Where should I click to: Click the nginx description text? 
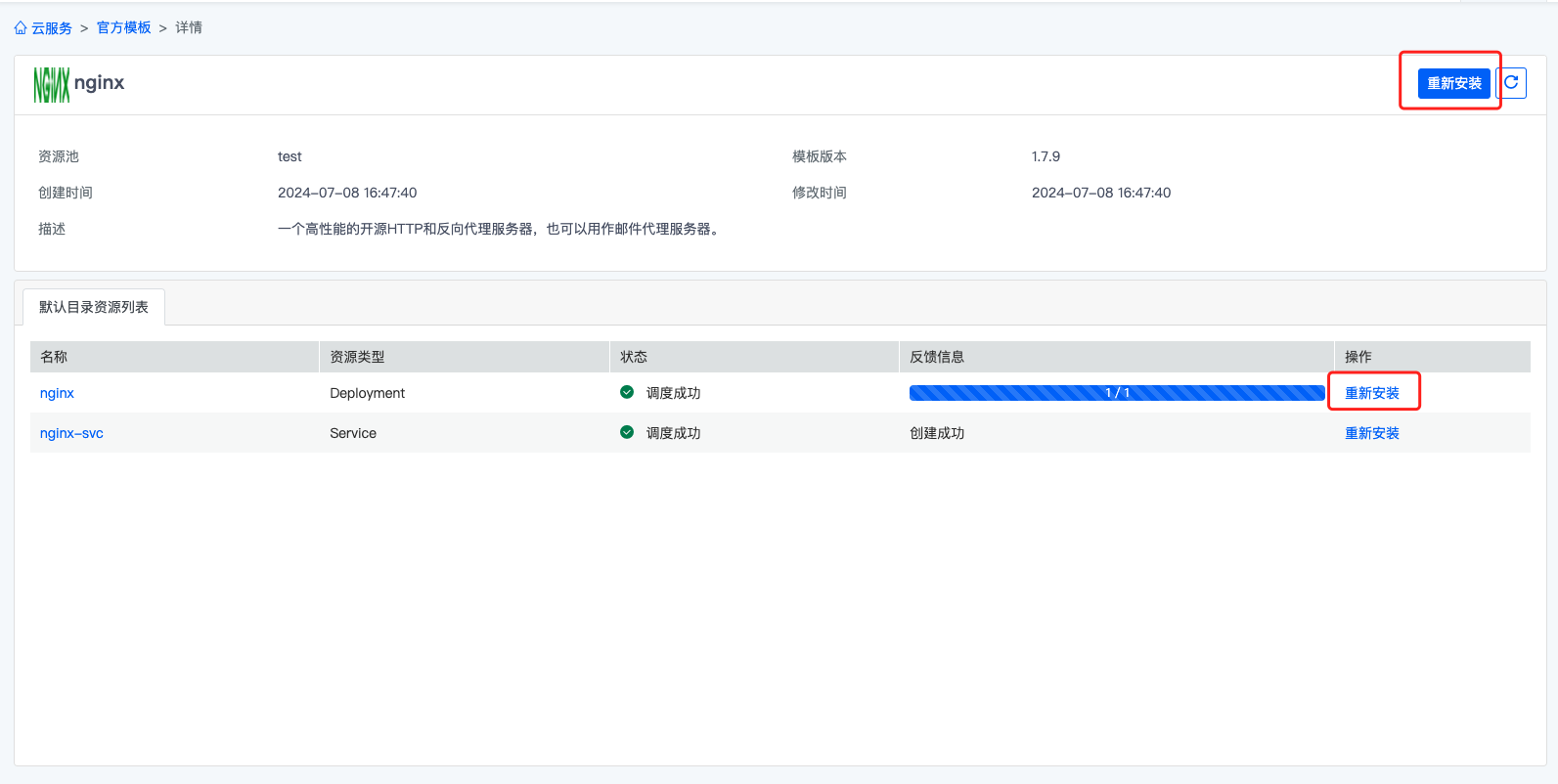tap(500, 229)
